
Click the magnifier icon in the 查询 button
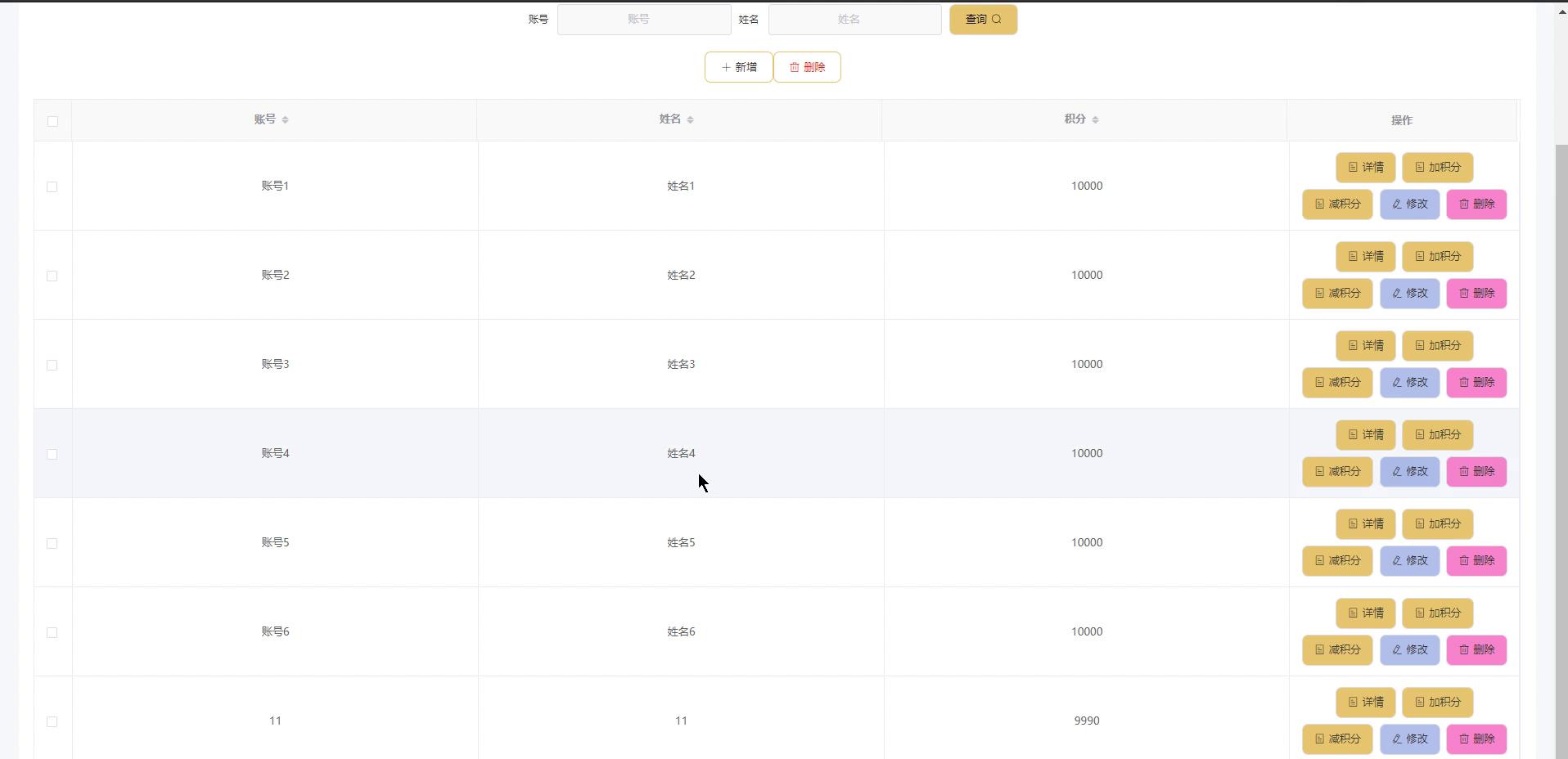pyautogui.click(x=996, y=20)
